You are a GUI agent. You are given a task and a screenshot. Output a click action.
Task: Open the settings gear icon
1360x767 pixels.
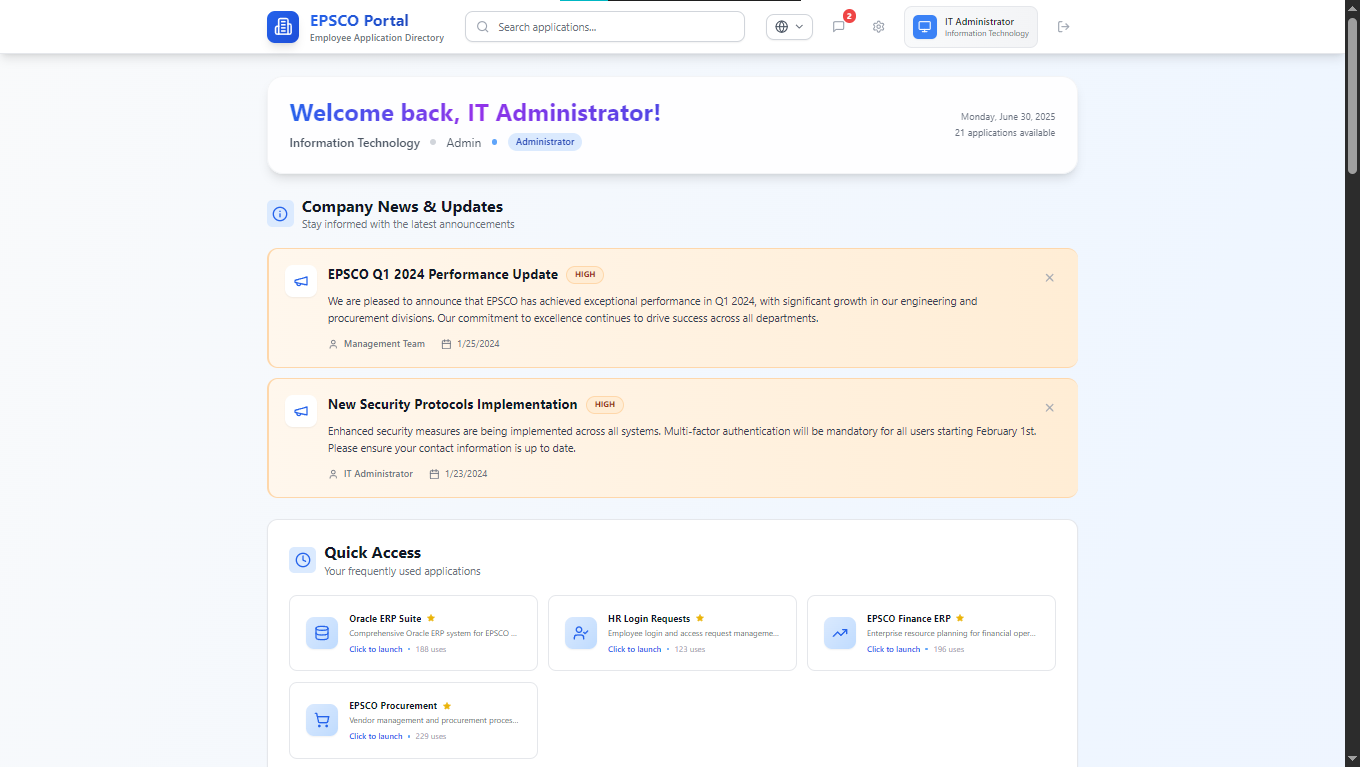pyautogui.click(x=878, y=27)
